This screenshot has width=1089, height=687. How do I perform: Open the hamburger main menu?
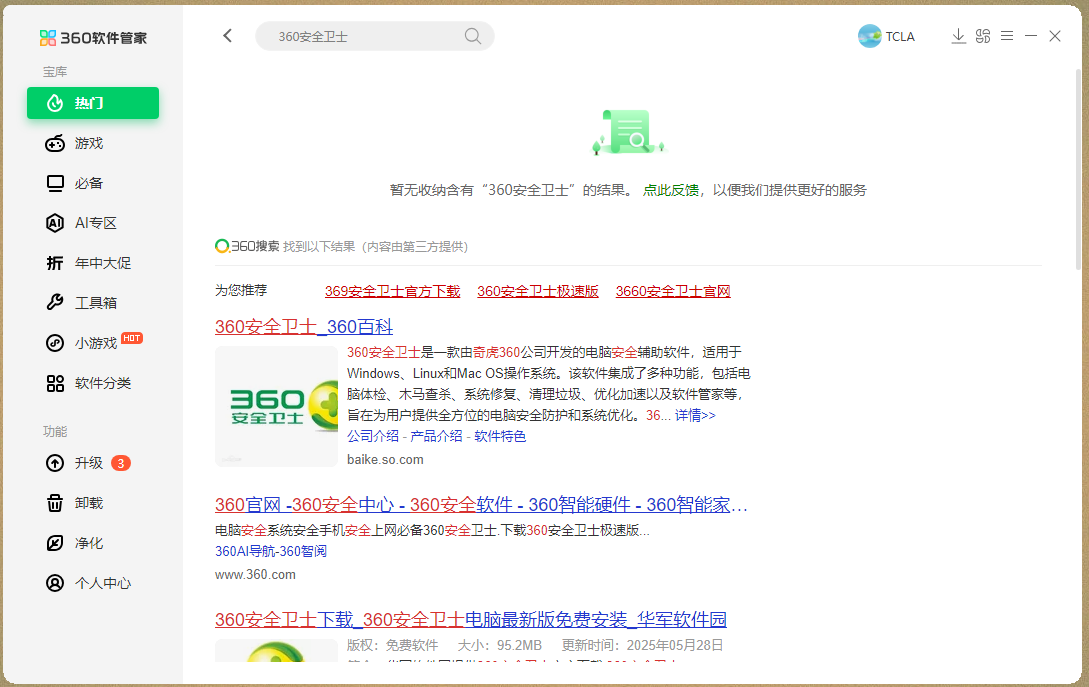[1006, 35]
